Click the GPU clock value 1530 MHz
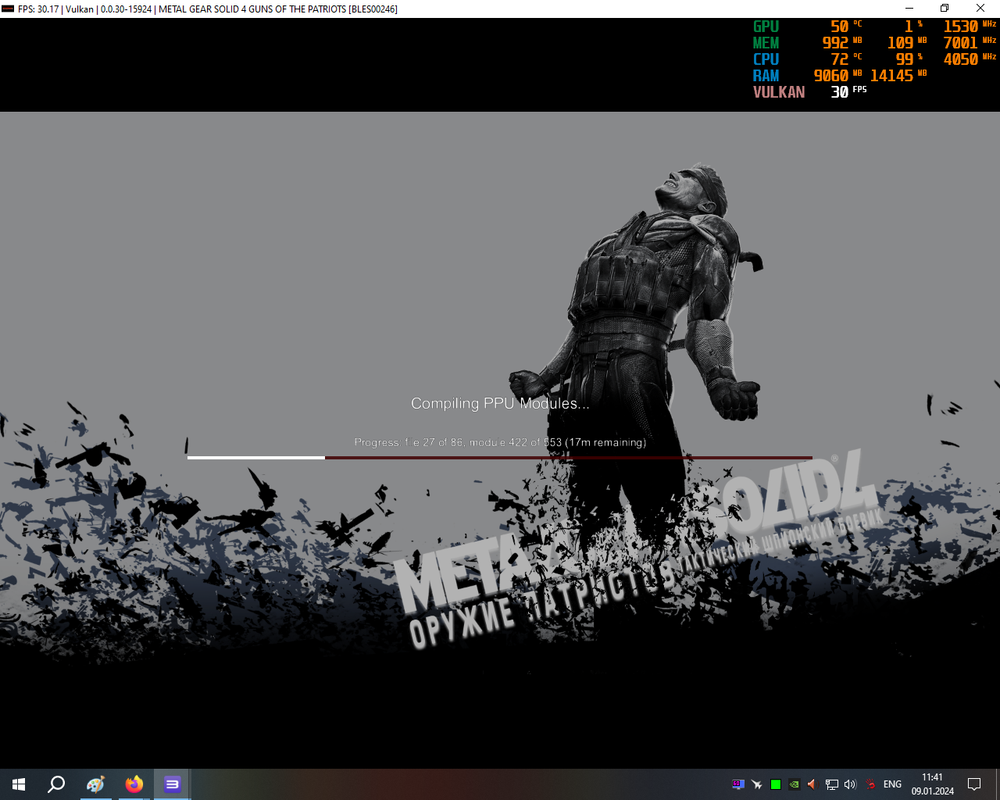 point(969,26)
